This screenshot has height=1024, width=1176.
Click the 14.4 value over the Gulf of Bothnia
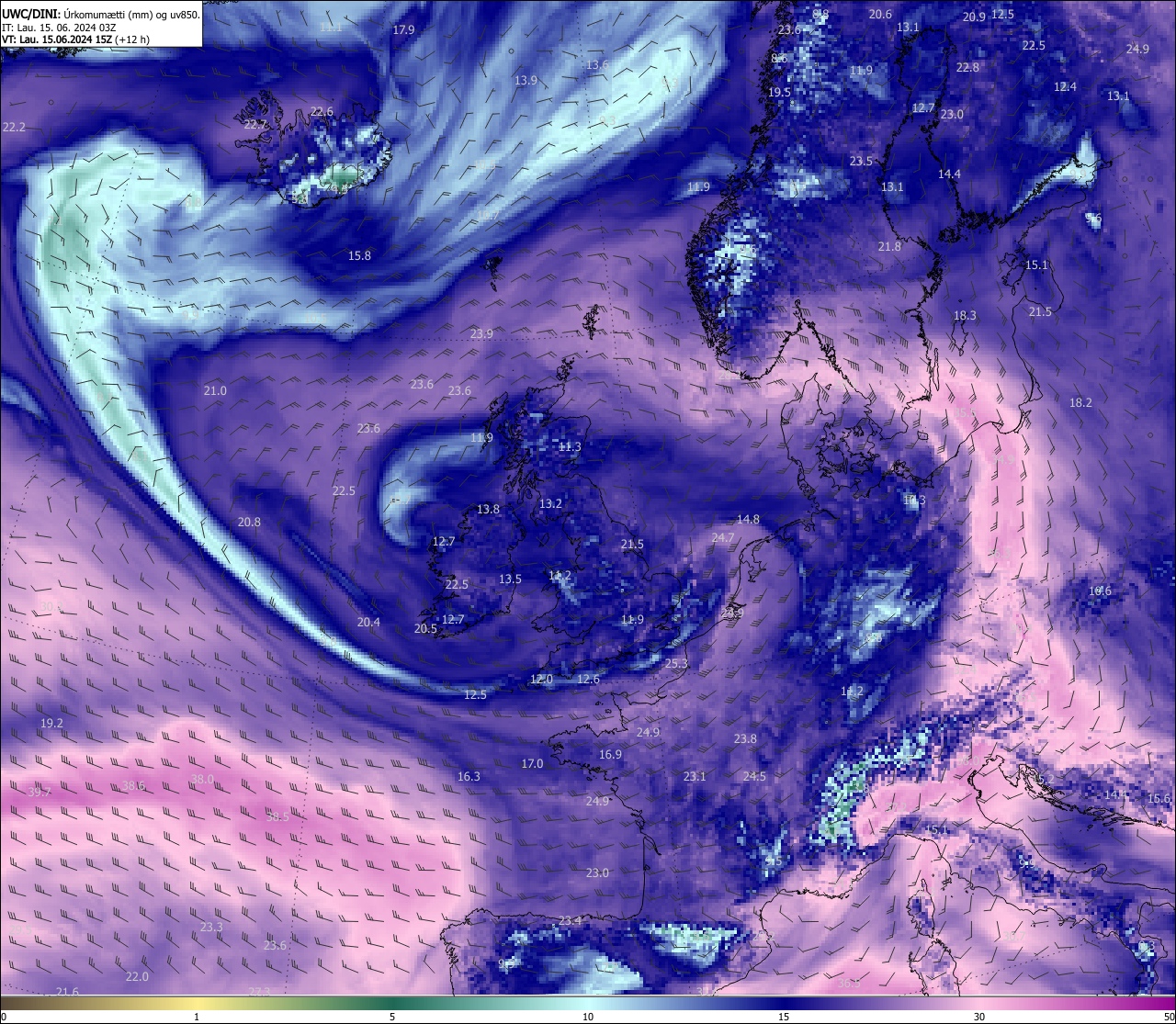click(x=949, y=174)
